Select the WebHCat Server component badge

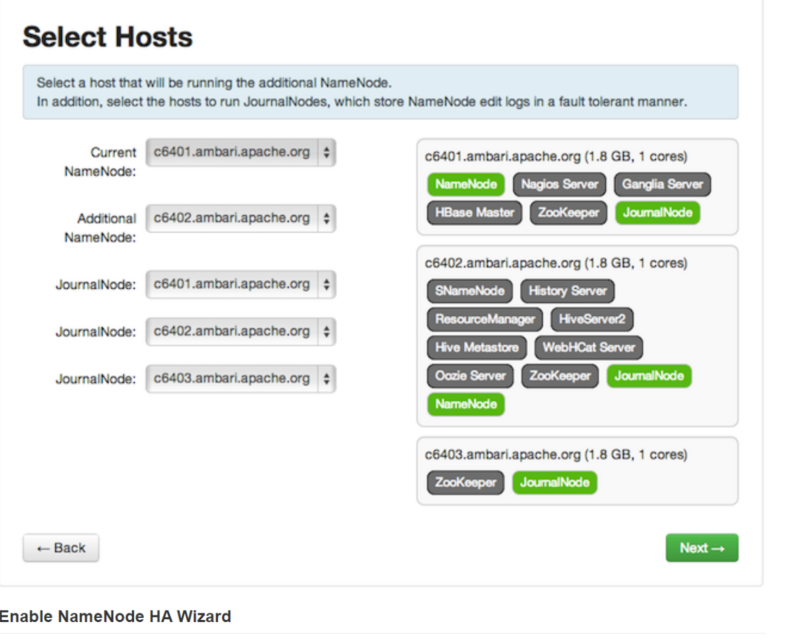pyautogui.click(x=588, y=347)
